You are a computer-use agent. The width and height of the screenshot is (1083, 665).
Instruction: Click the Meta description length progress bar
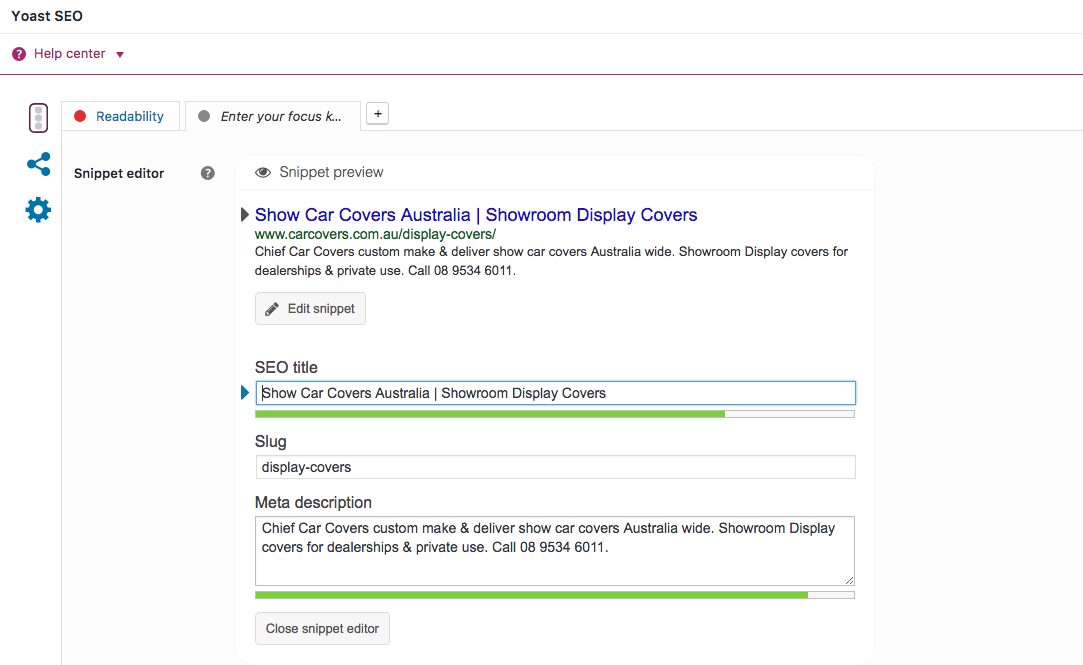click(555, 595)
